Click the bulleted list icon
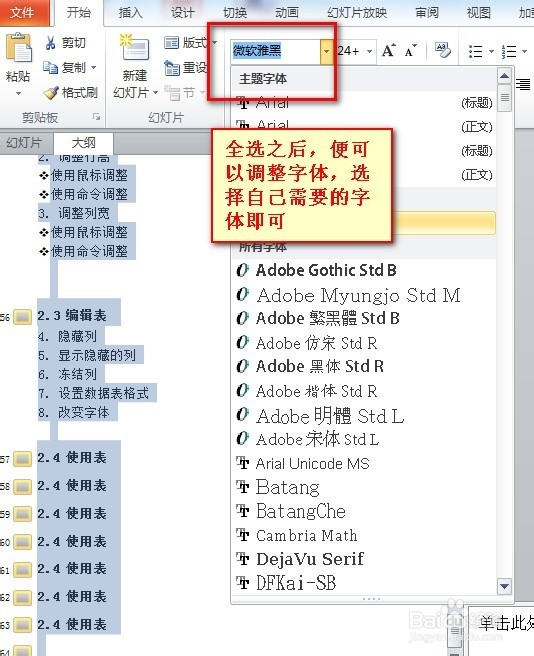The height and width of the screenshot is (656, 534). point(475,51)
